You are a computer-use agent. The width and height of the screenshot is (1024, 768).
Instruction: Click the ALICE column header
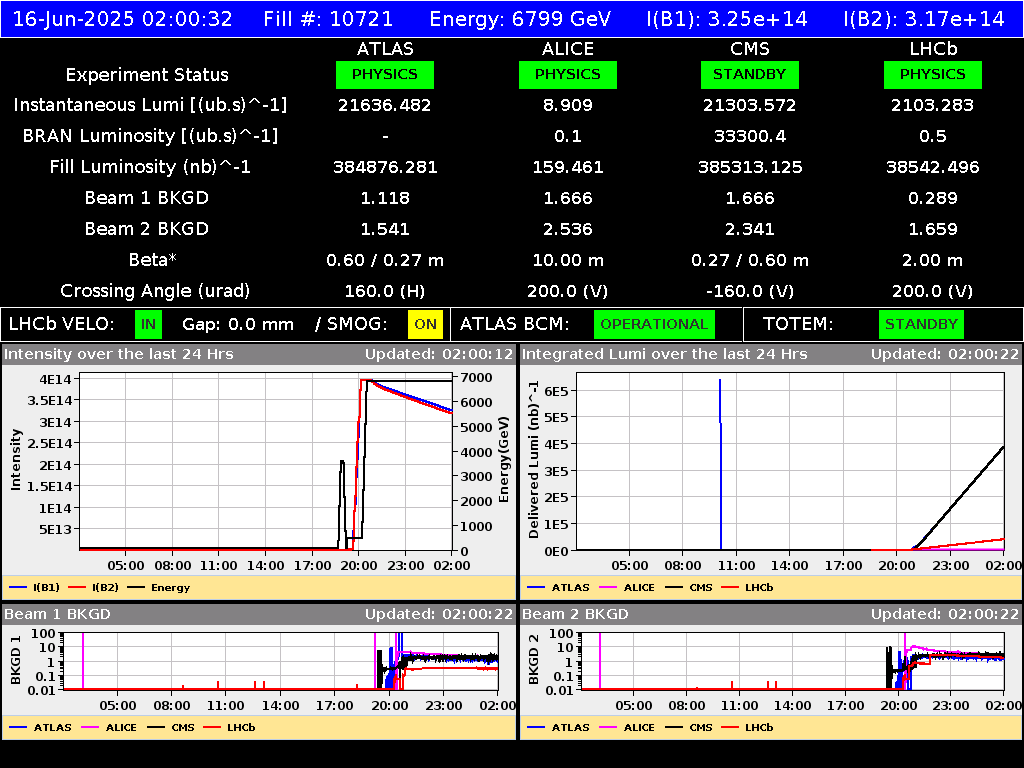click(568, 49)
